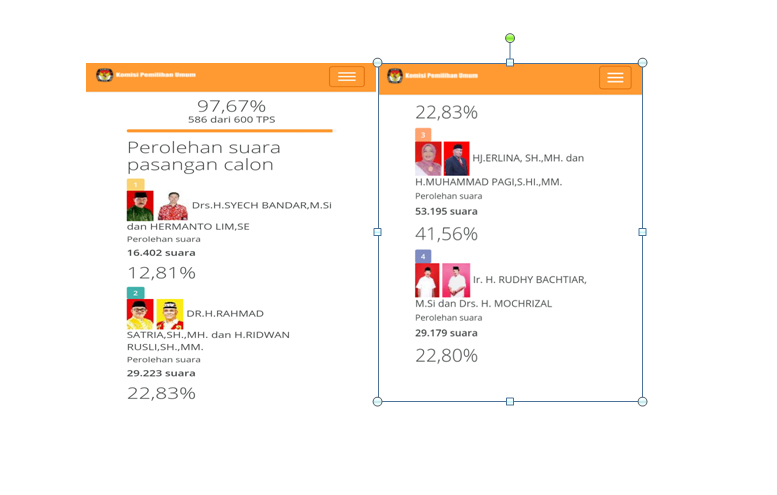This screenshot has height=495, width=777.
Task: Click the teal number 2 candidate badge
Action: tap(135, 293)
